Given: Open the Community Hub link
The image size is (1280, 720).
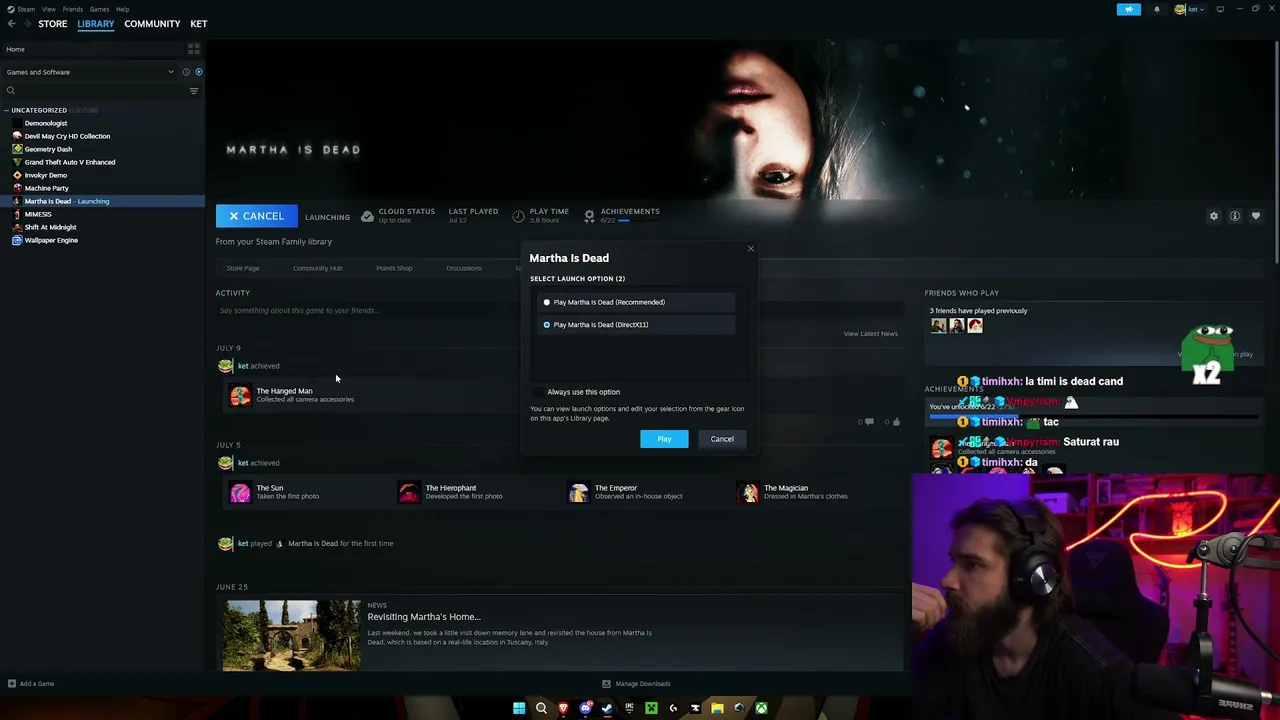Looking at the screenshot, I should coord(317,268).
